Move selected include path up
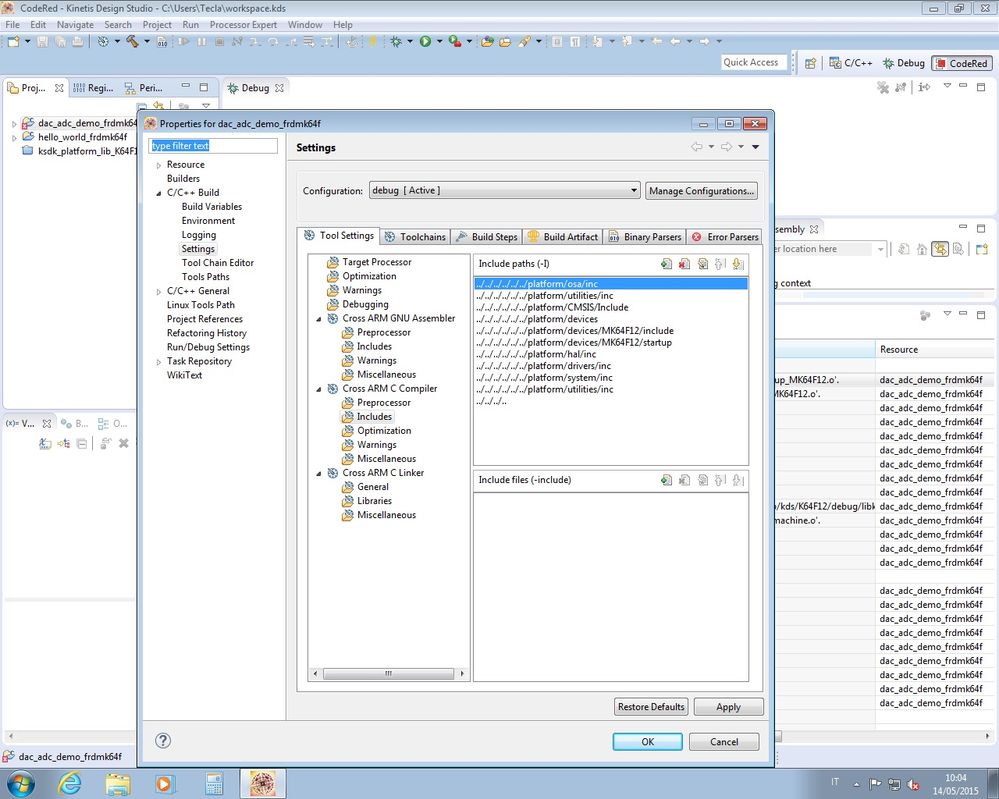Image resolution: width=999 pixels, height=799 pixels. pyautogui.click(x=721, y=264)
